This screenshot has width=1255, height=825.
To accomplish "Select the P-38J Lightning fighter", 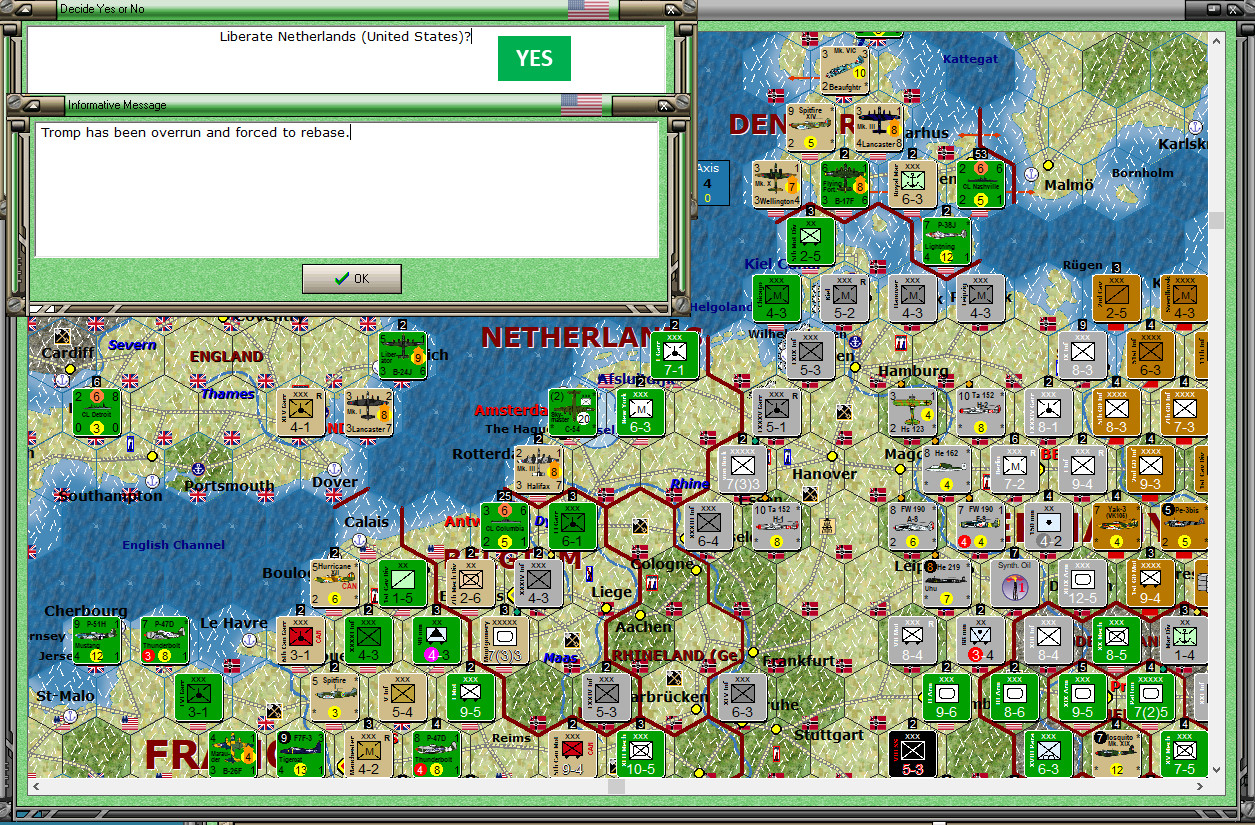I will click(x=947, y=240).
